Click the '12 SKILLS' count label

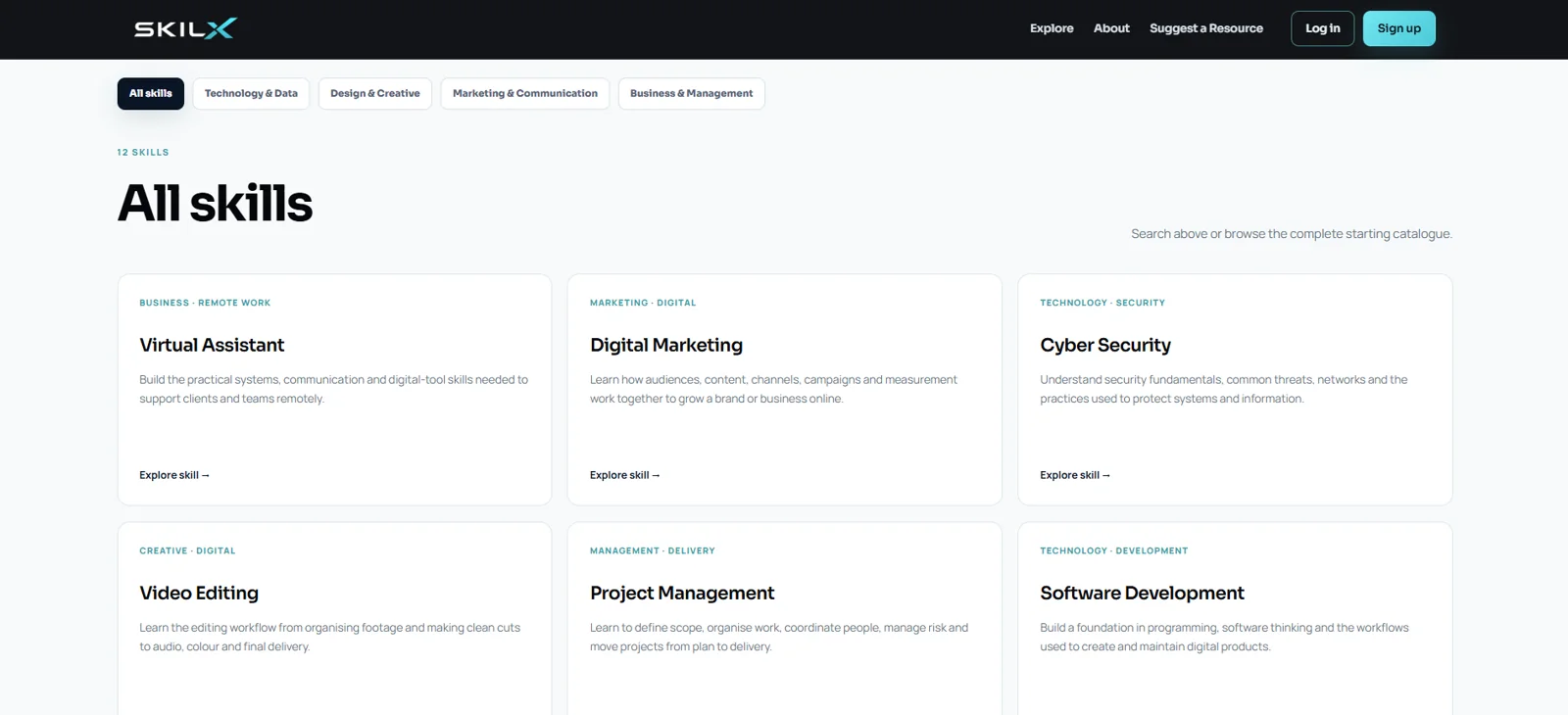143,152
